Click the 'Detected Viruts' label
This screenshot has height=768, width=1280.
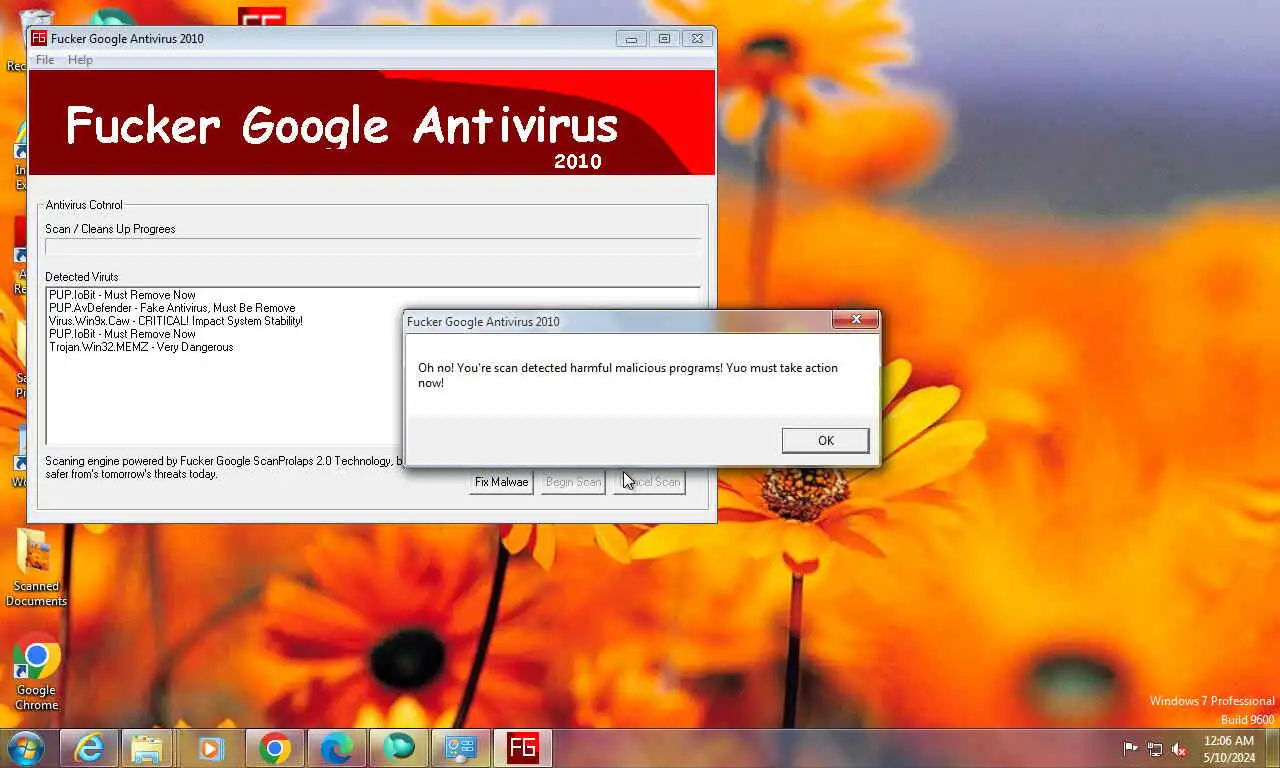click(x=82, y=277)
